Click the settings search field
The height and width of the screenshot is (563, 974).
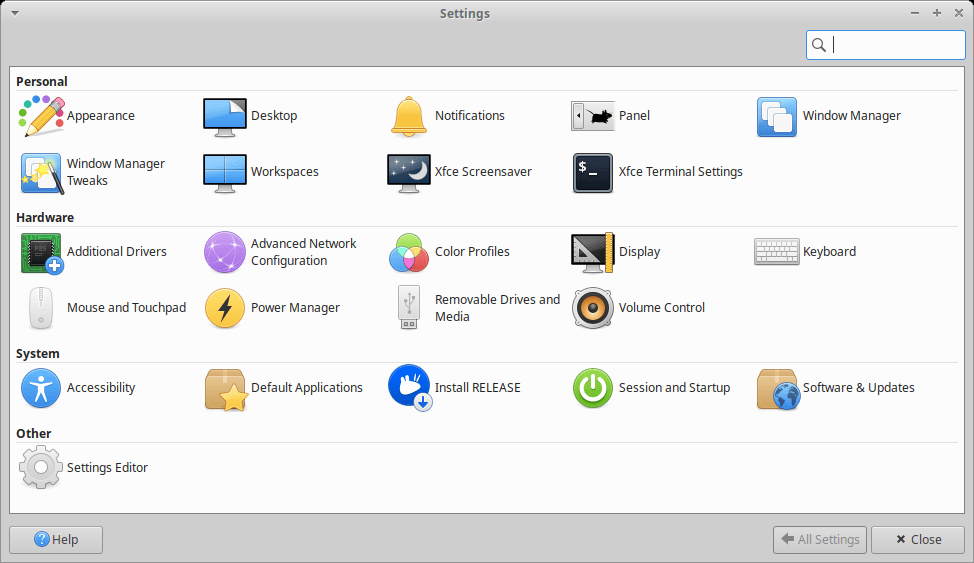pos(895,45)
